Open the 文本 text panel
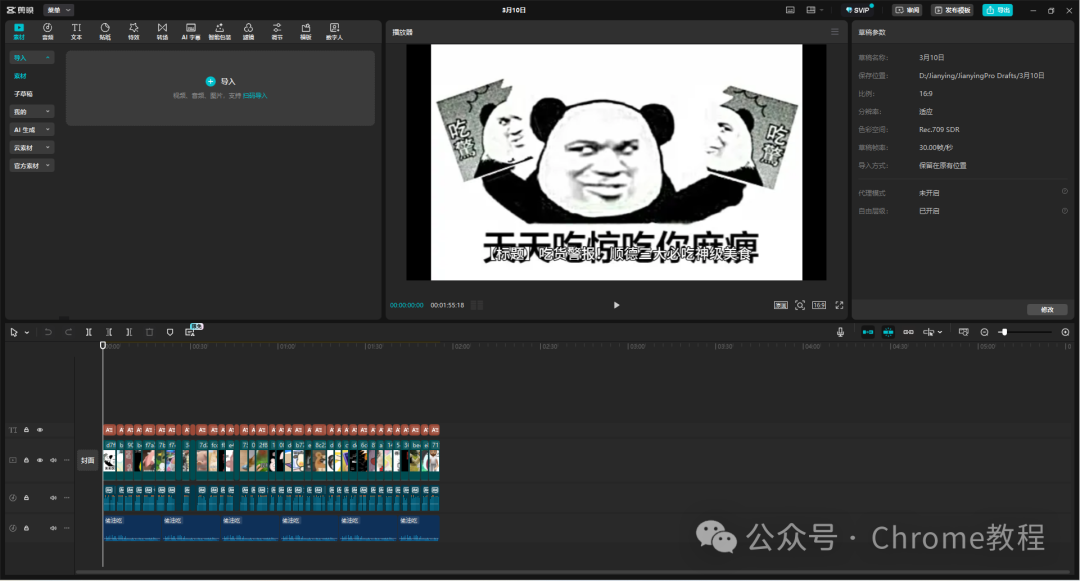Image resolution: width=1080 pixels, height=581 pixels. 76,31
